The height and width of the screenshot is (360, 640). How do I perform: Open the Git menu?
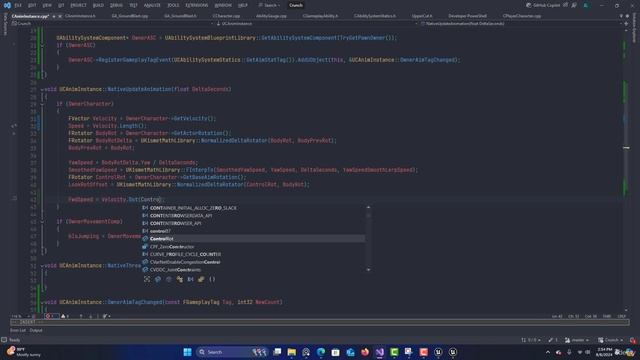[61, 5]
